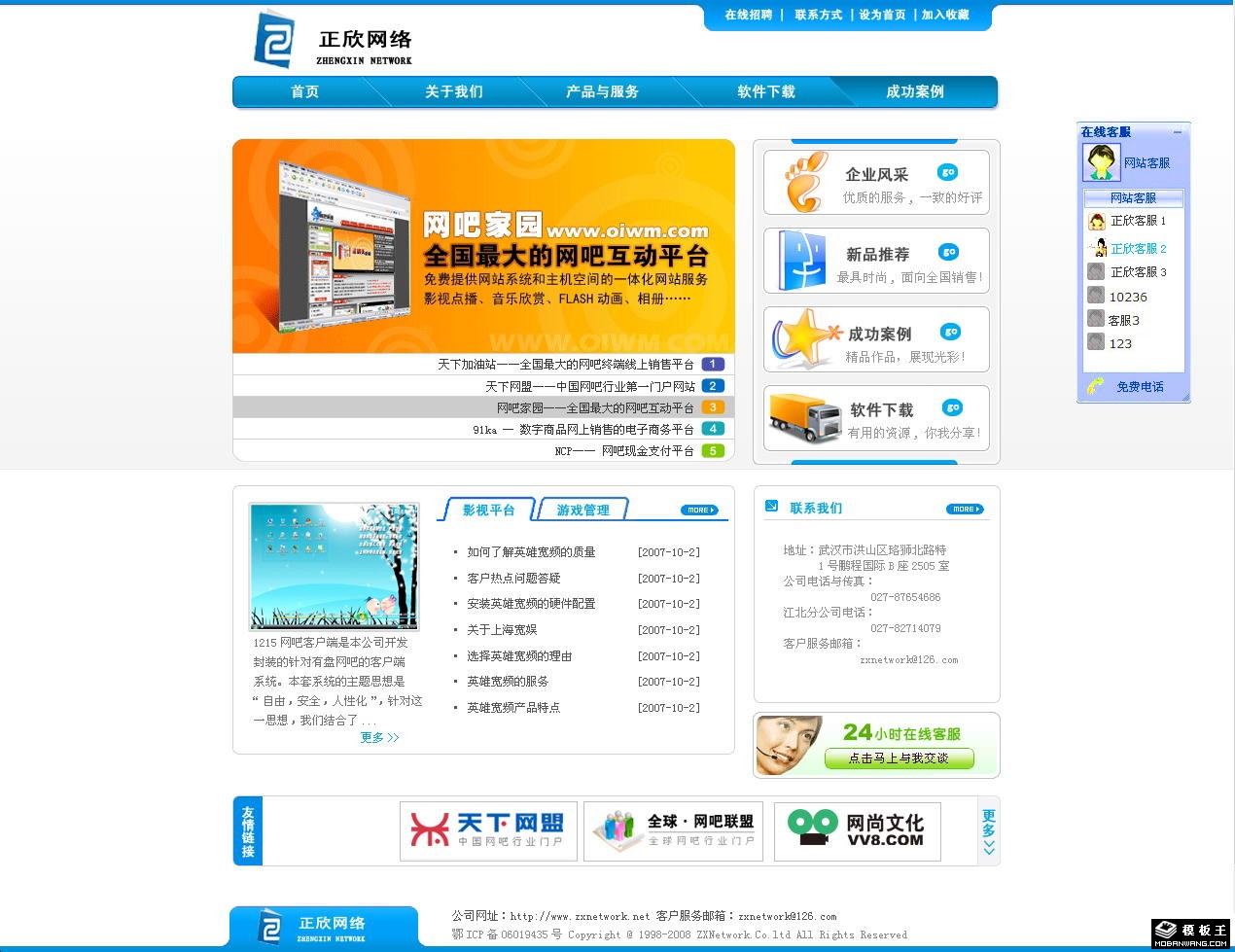Click the 网站客服 avatar icon in chat widget
The image size is (1235, 952).
(1102, 162)
